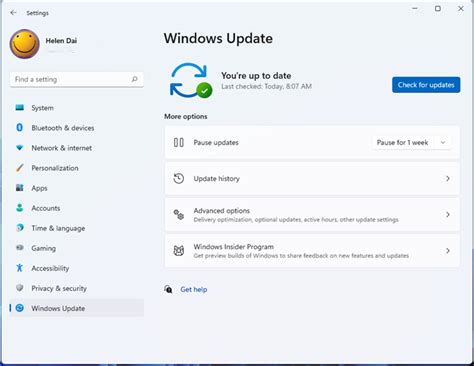This screenshot has width=474, height=366.
Task: Click the More options heading
Action: tap(186, 116)
